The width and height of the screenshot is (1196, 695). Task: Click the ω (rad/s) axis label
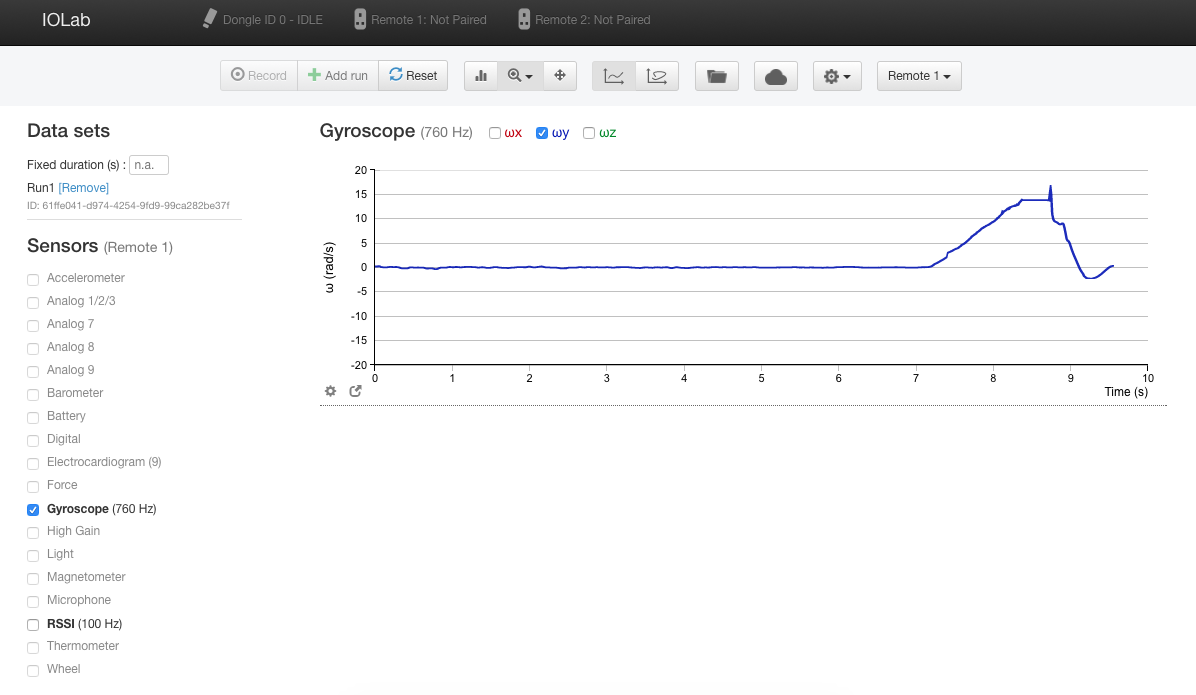[x=329, y=267]
